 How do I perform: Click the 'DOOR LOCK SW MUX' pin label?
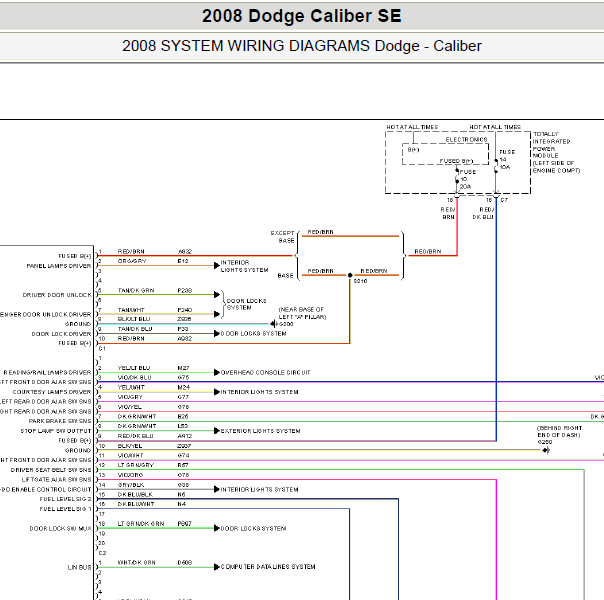point(60,529)
